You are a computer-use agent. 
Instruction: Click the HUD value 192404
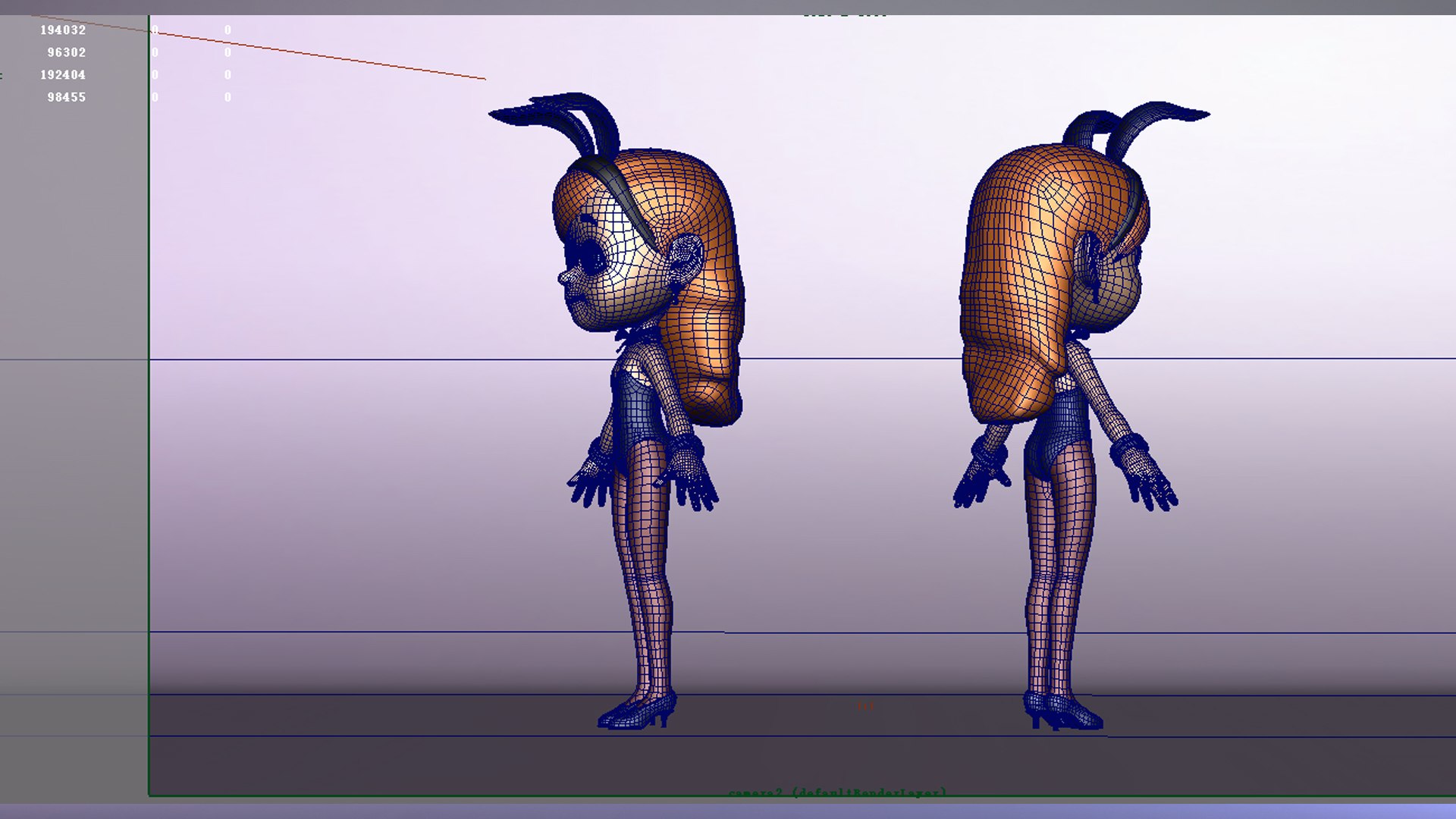[63, 75]
